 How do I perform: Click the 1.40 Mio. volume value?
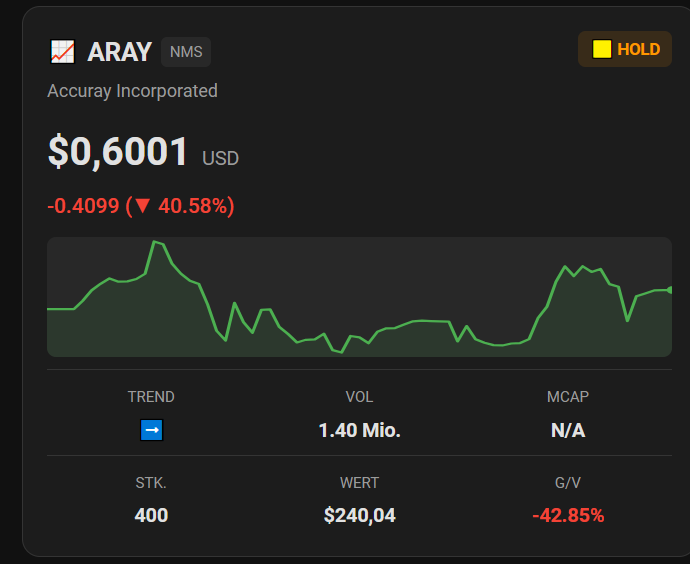(359, 431)
